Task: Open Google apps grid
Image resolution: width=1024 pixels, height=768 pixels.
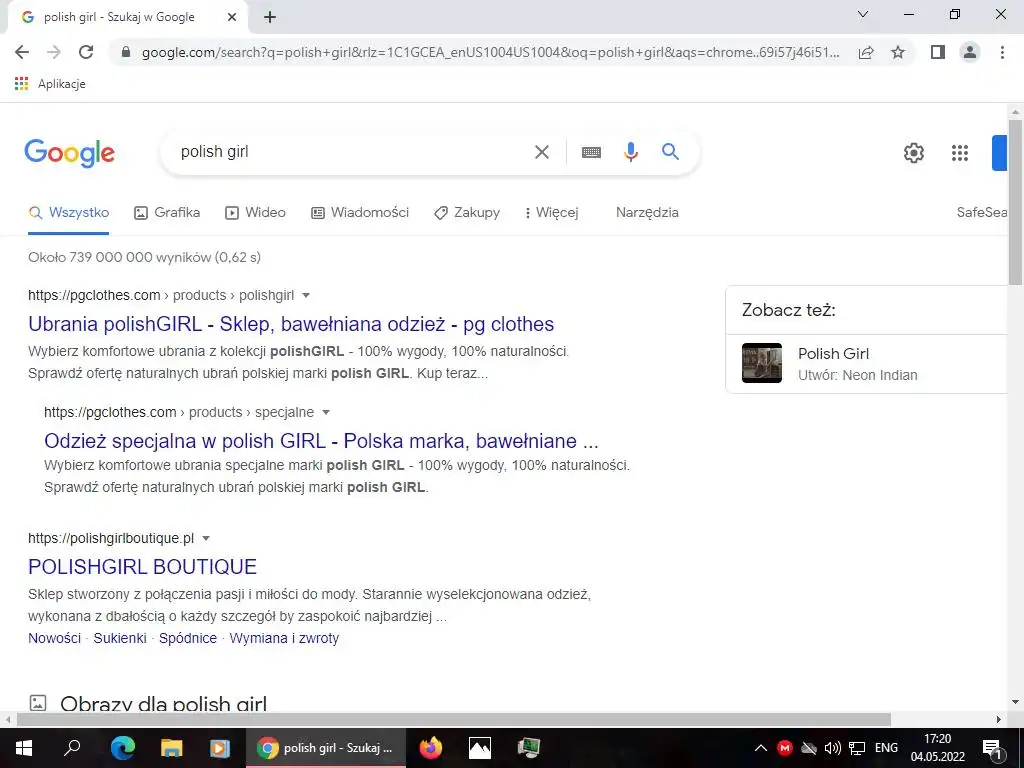Action: coord(959,153)
